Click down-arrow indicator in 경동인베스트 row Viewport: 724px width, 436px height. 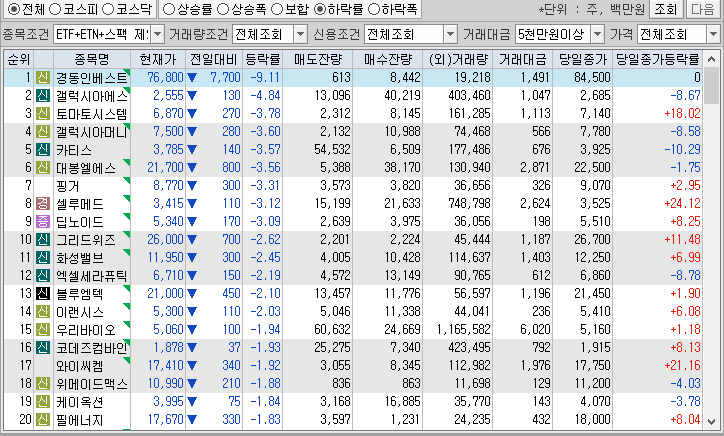pyautogui.click(x=192, y=78)
